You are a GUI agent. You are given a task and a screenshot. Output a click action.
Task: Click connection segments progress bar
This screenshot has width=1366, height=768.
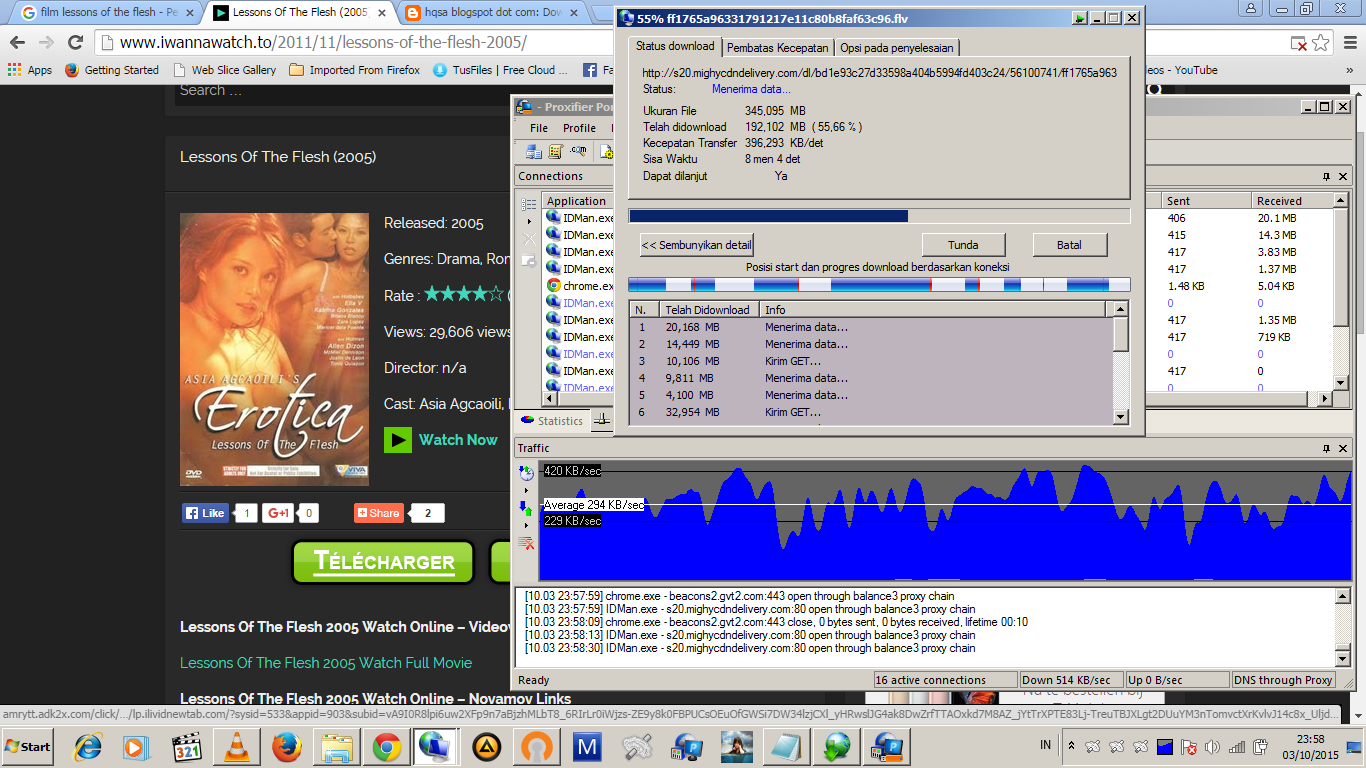click(x=879, y=285)
